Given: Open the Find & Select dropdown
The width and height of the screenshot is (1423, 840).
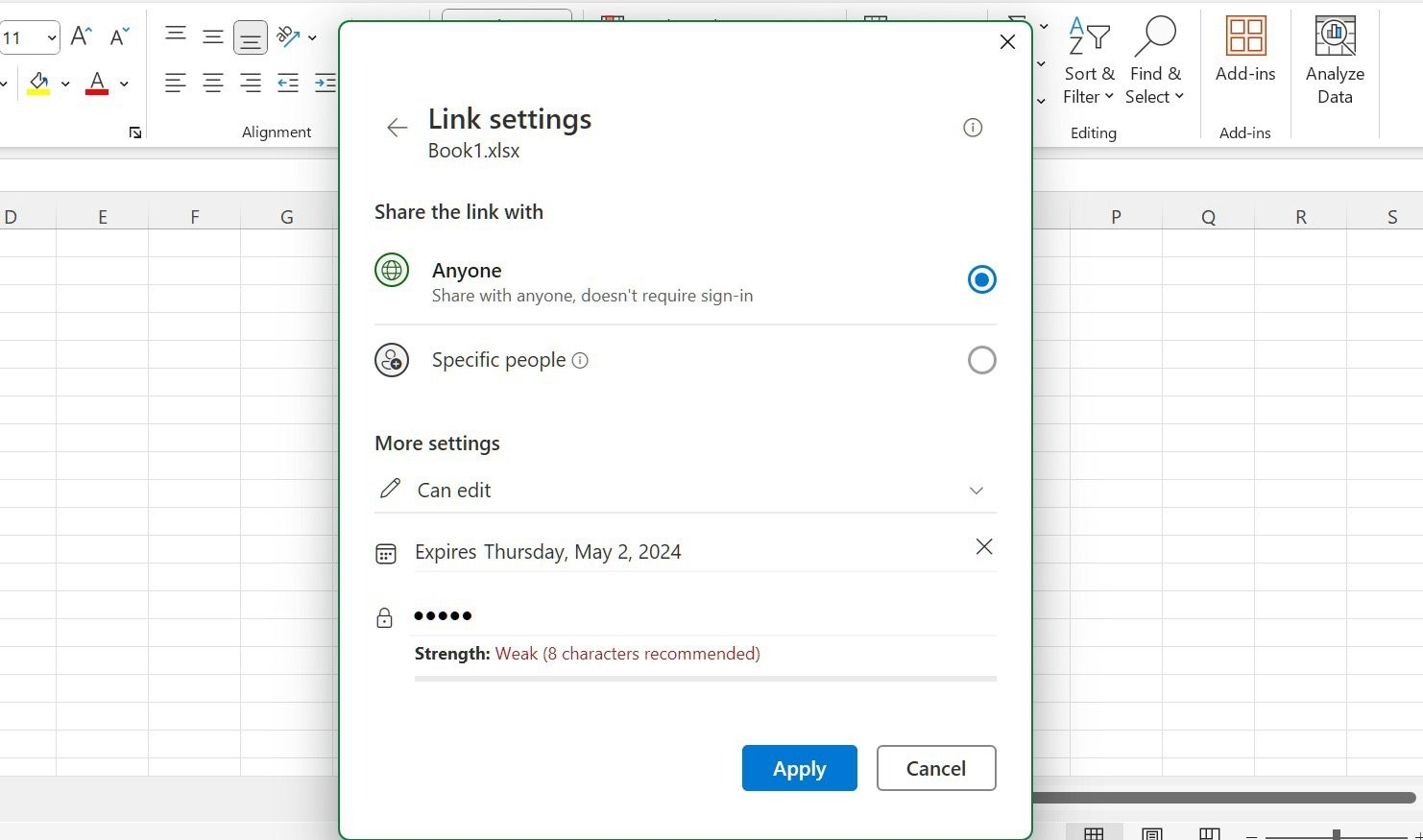Looking at the screenshot, I should pos(1153,61).
